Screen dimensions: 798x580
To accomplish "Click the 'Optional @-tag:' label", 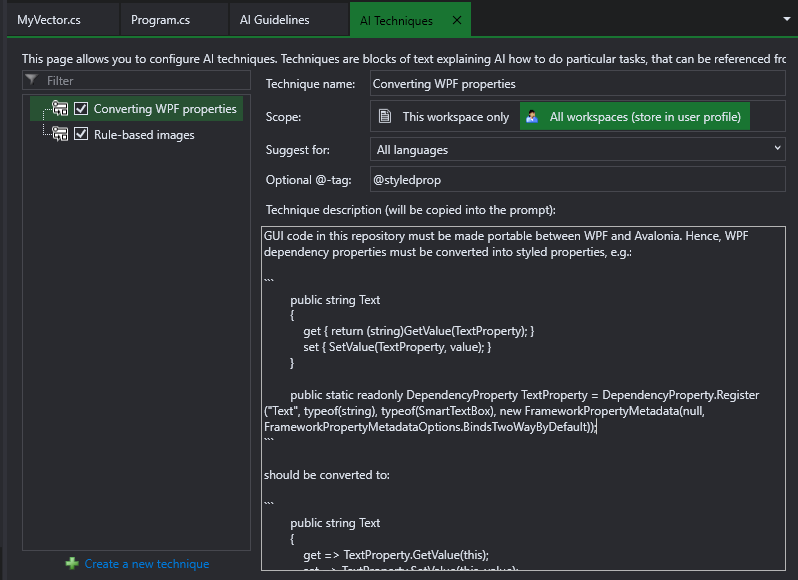I will (308, 180).
